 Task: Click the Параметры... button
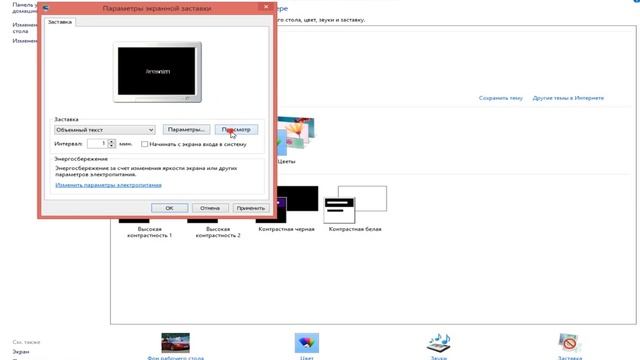coord(186,129)
